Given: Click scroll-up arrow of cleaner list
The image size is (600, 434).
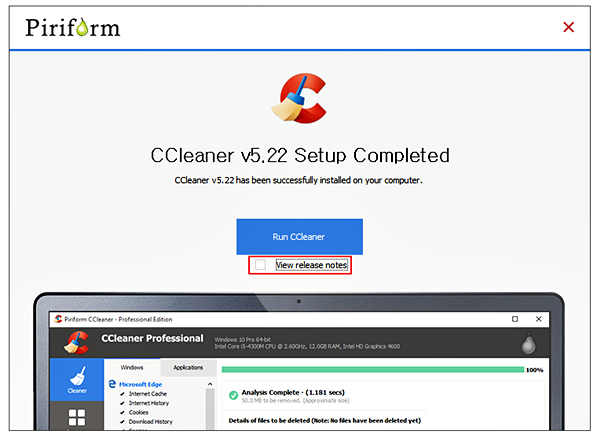Looking at the screenshot, I should coord(210,384).
